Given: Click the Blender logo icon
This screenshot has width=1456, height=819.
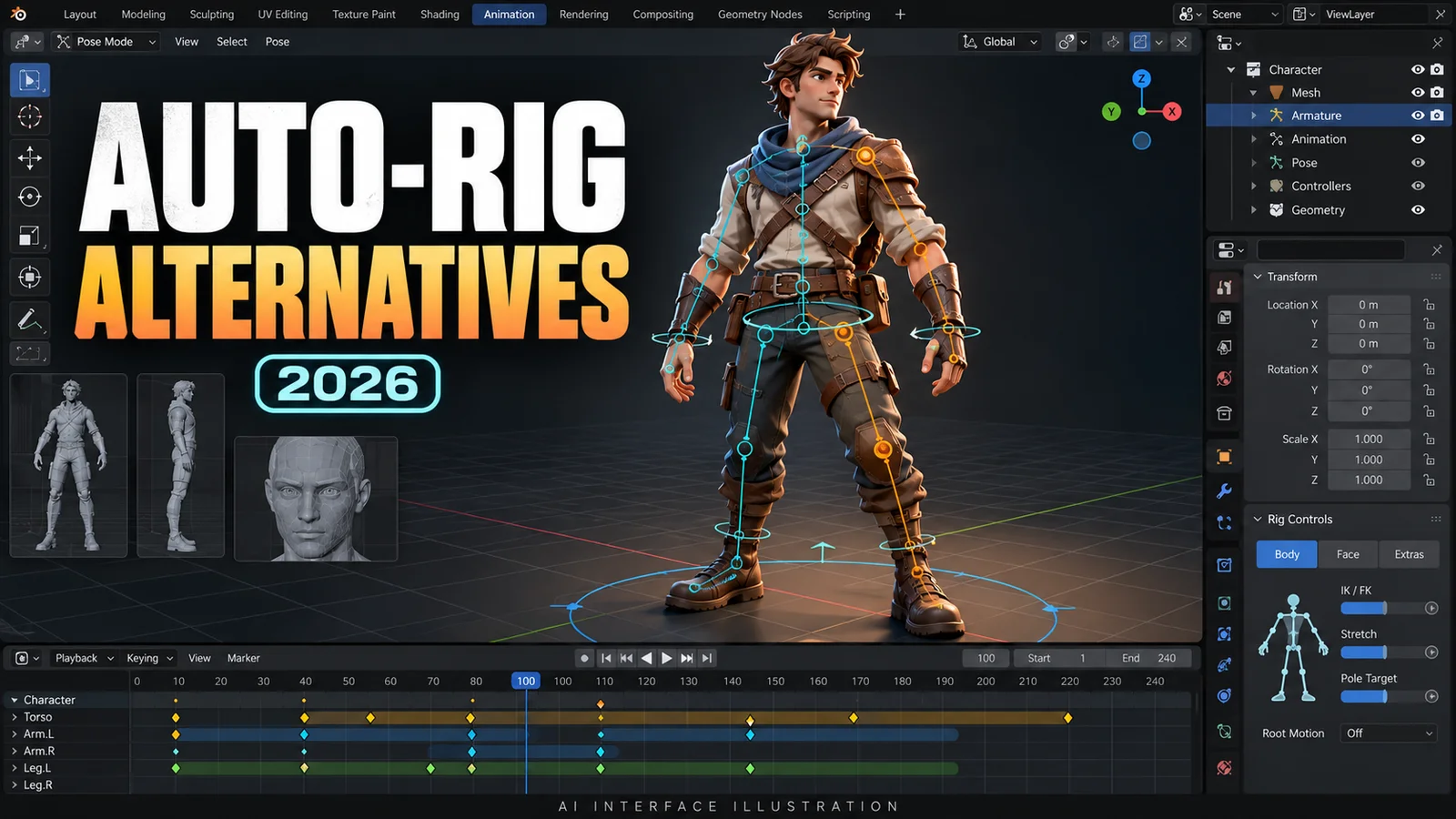Looking at the screenshot, I should [x=18, y=14].
